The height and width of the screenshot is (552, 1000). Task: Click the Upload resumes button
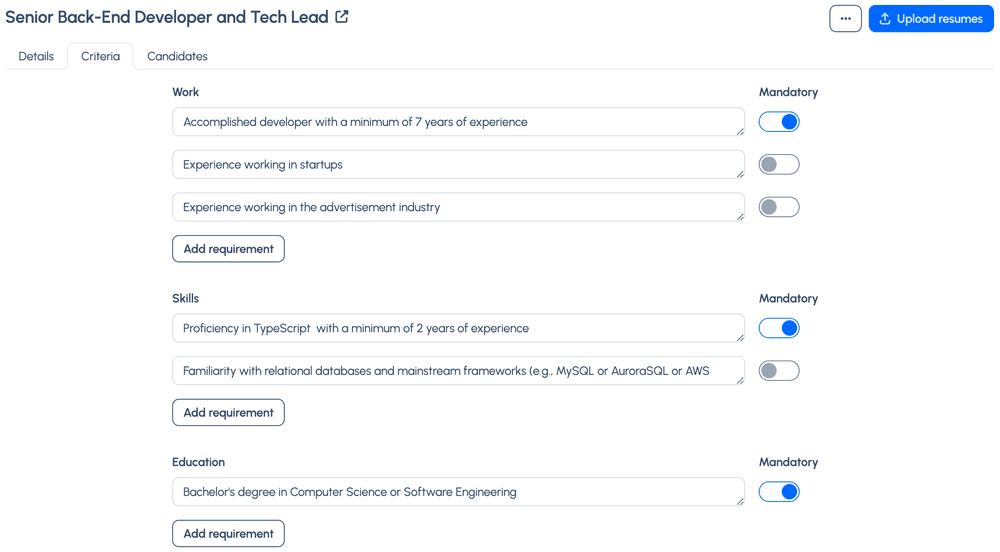[x=930, y=18]
